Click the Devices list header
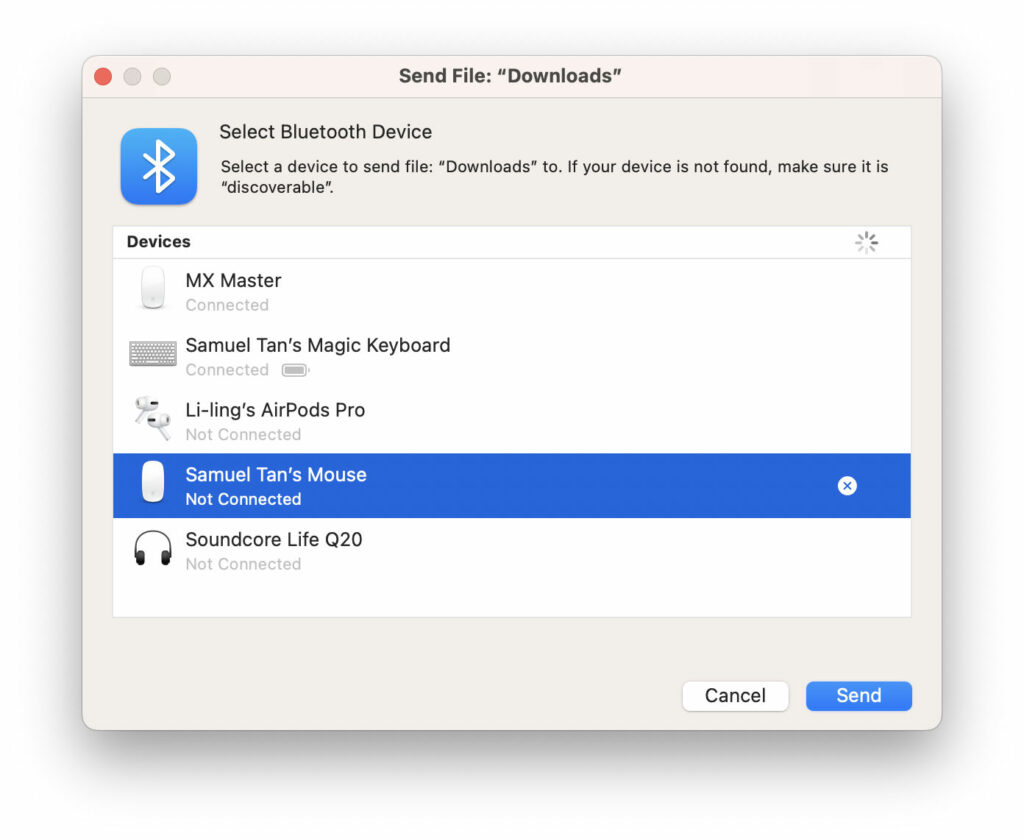Image resolution: width=1024 pixels, height=839 pixels. [x=158, y=242]
